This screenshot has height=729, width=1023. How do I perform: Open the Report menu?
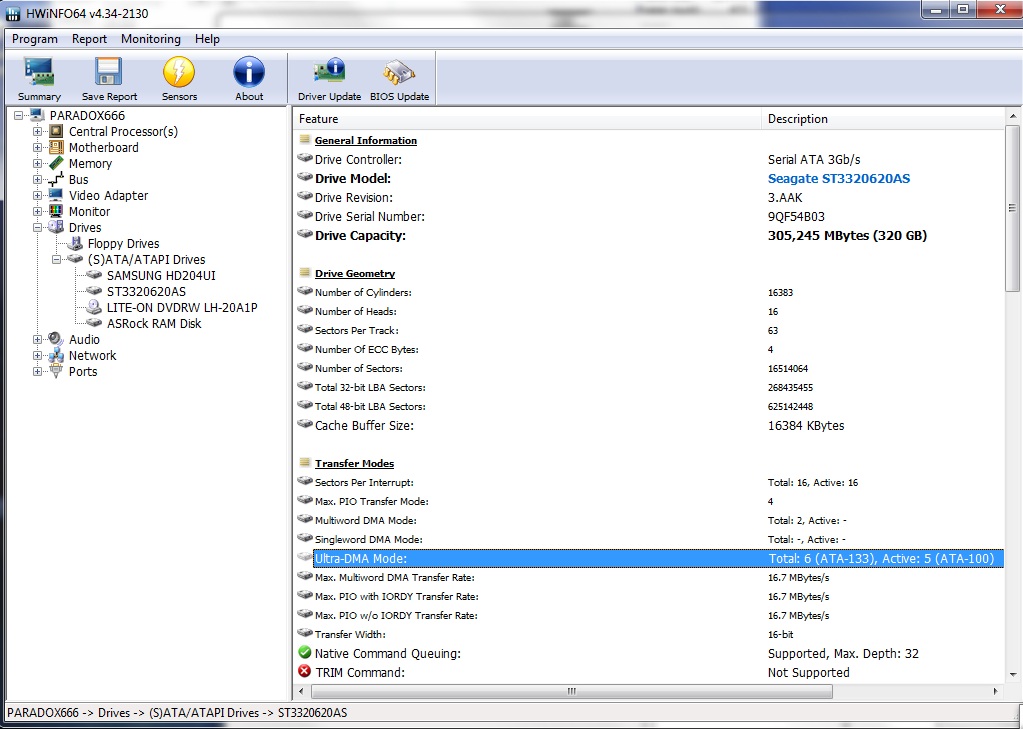89,39
